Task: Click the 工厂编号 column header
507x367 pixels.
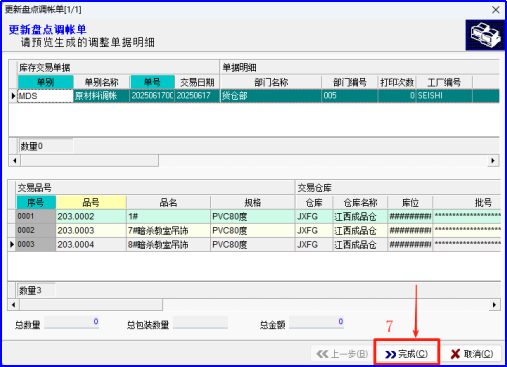Action: click(444, 82)
